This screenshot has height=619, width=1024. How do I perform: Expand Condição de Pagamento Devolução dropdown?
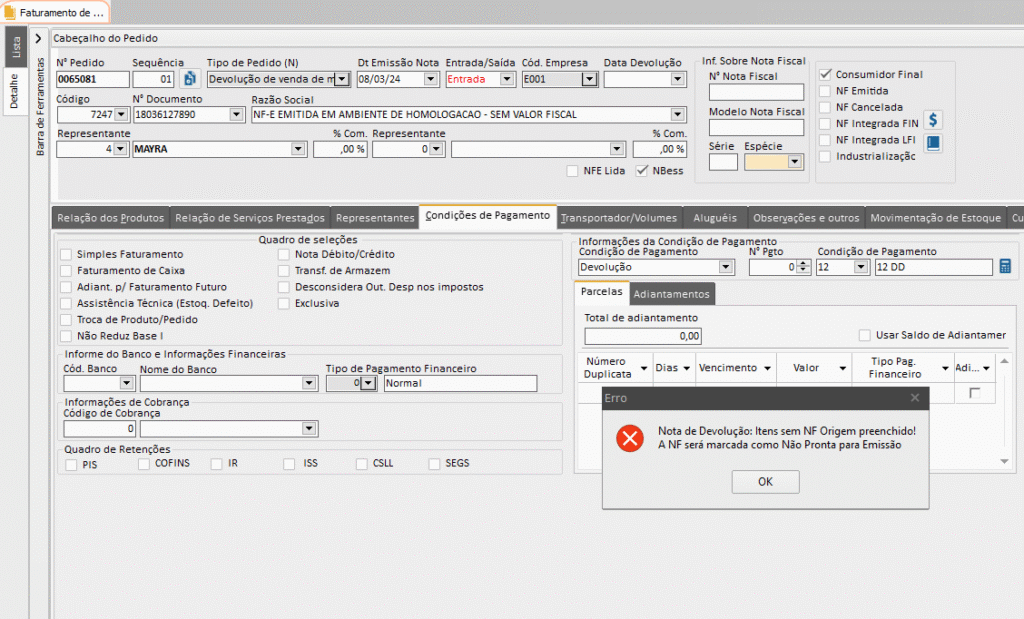[x=726, y=266]
